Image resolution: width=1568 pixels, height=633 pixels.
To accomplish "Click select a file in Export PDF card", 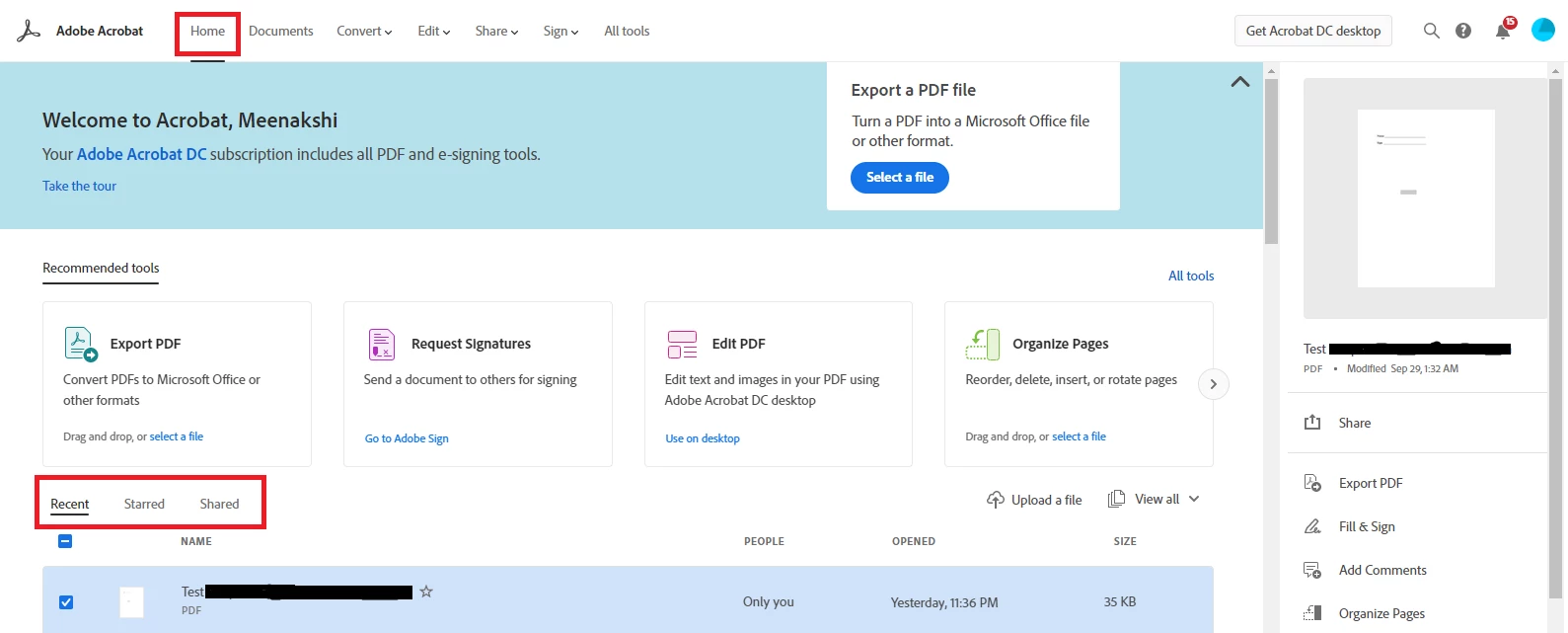I will (177, 436).
